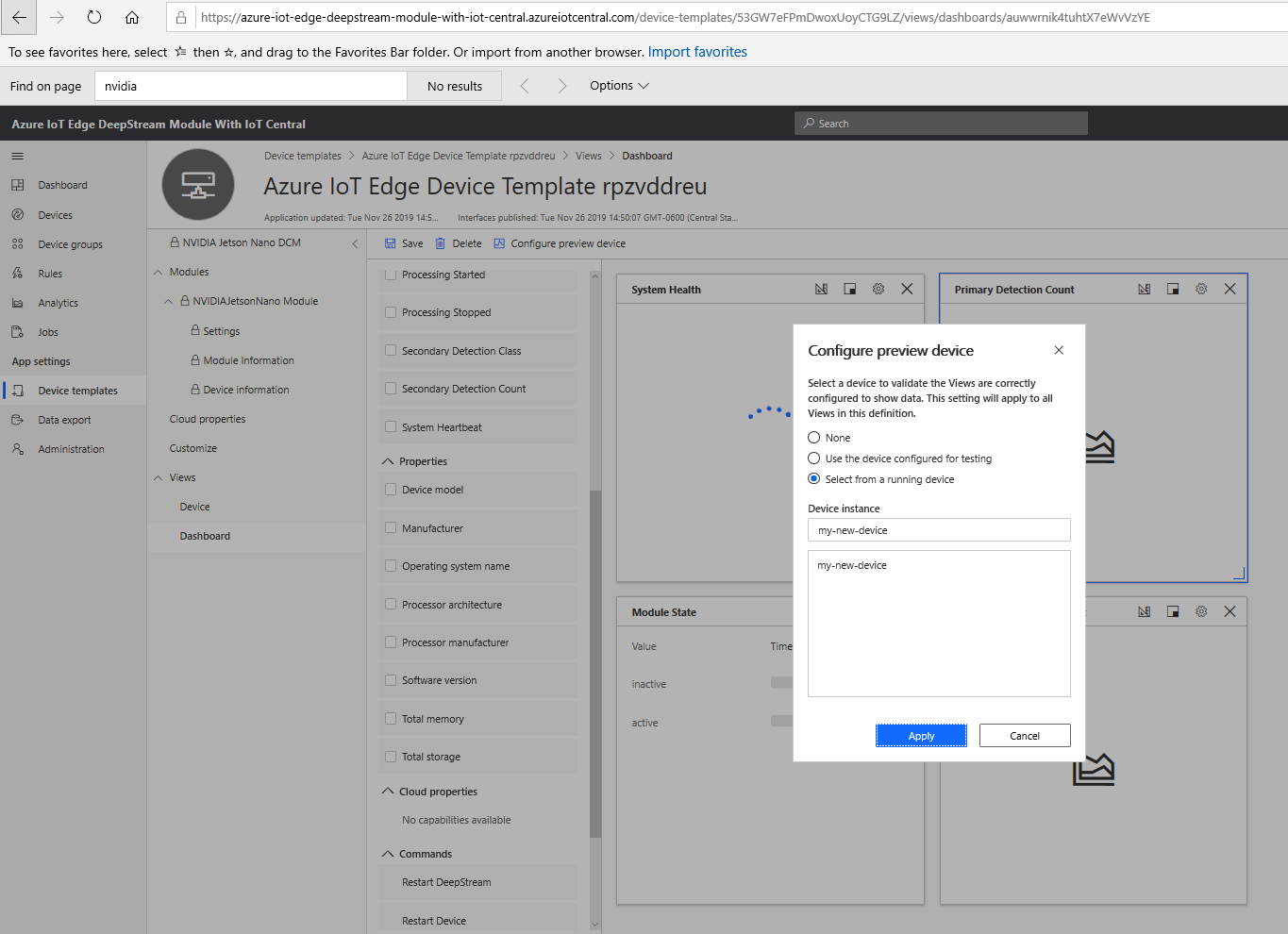Viewport: 1288px width, 934px height.
Task: Check the Processor architecture checkbox
Action: 391,604
